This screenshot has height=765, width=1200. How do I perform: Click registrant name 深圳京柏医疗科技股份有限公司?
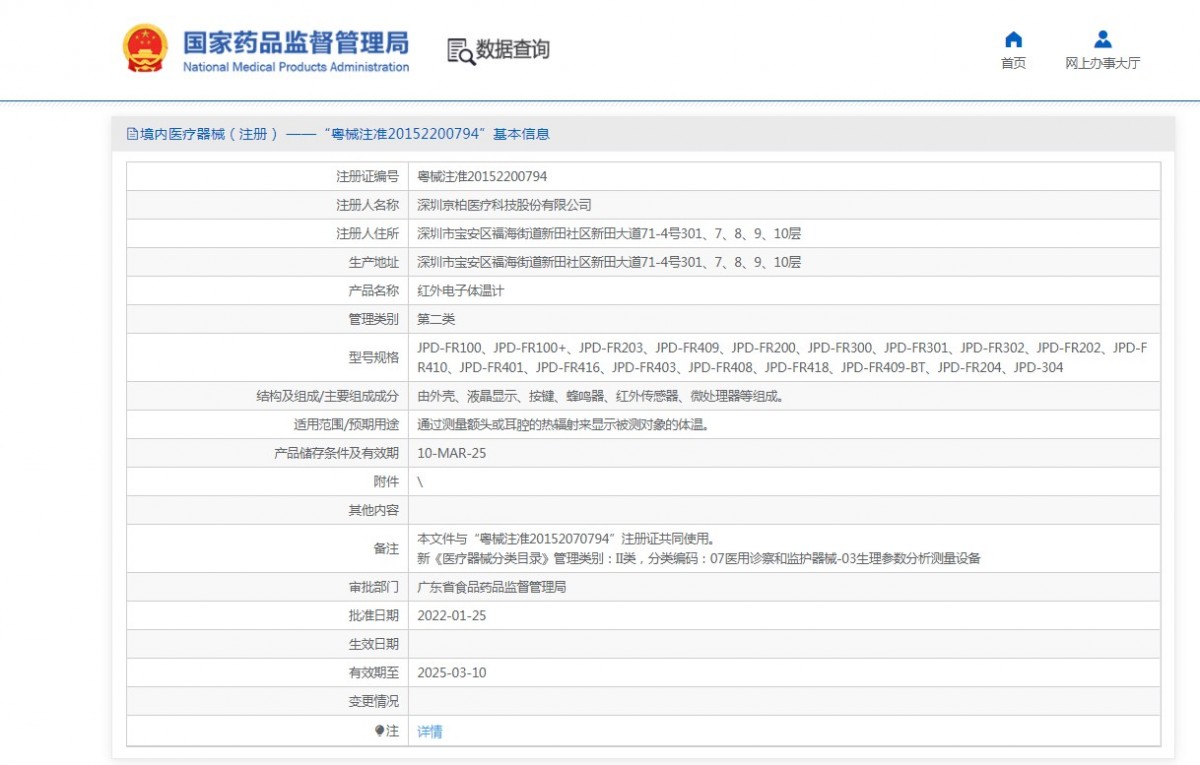[x=504, y=205]
